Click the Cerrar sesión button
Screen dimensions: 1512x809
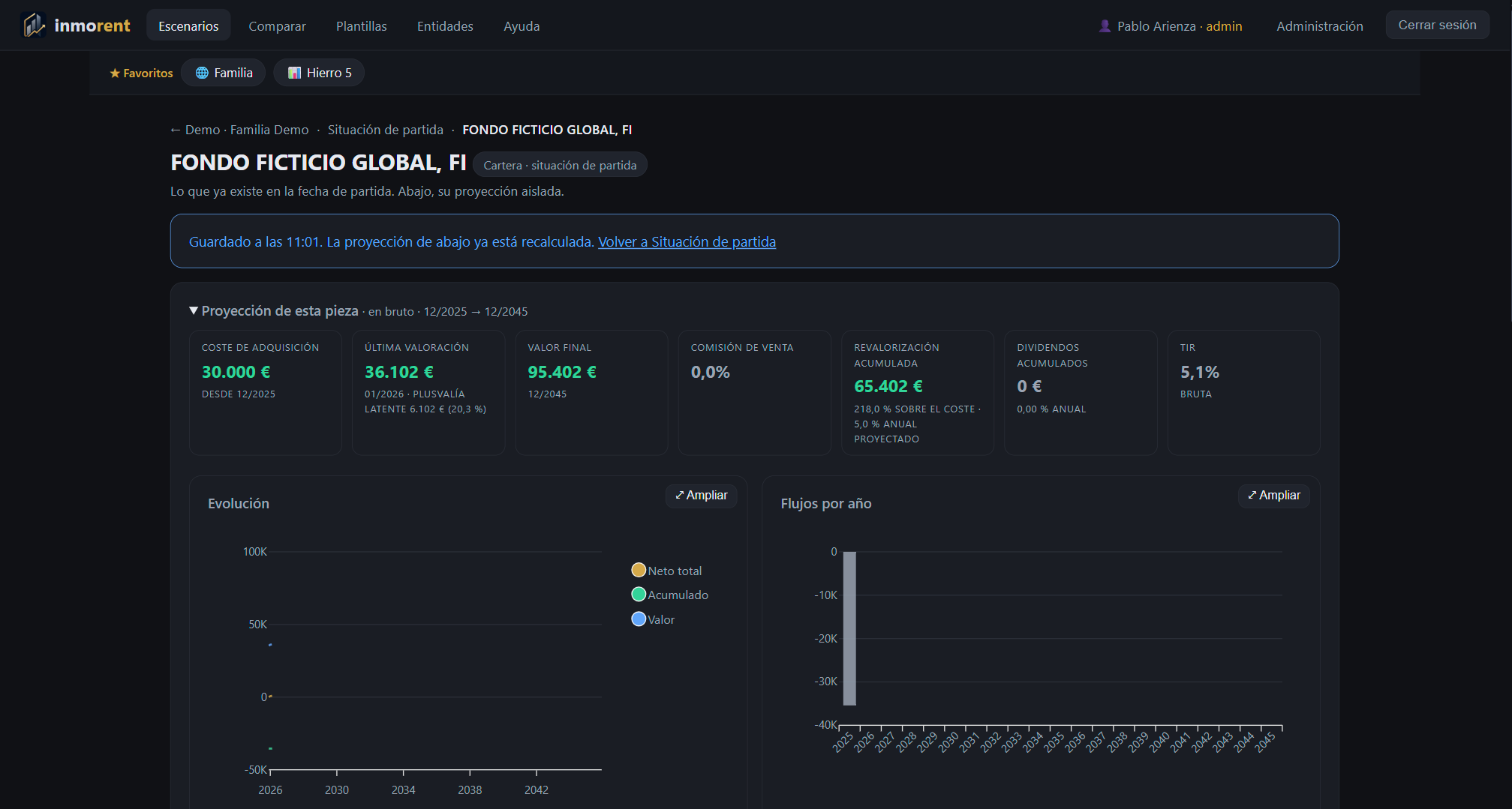tap(1437, 25)
